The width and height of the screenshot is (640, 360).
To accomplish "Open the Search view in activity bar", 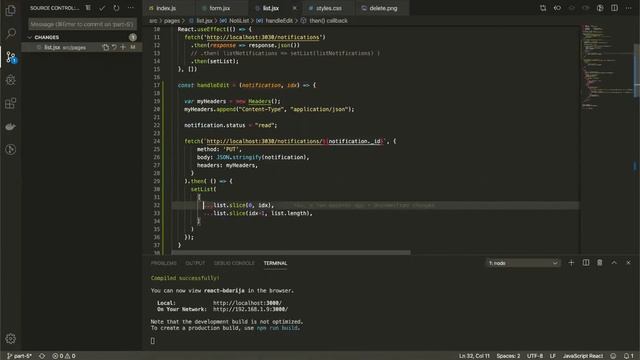I will 11,33.
